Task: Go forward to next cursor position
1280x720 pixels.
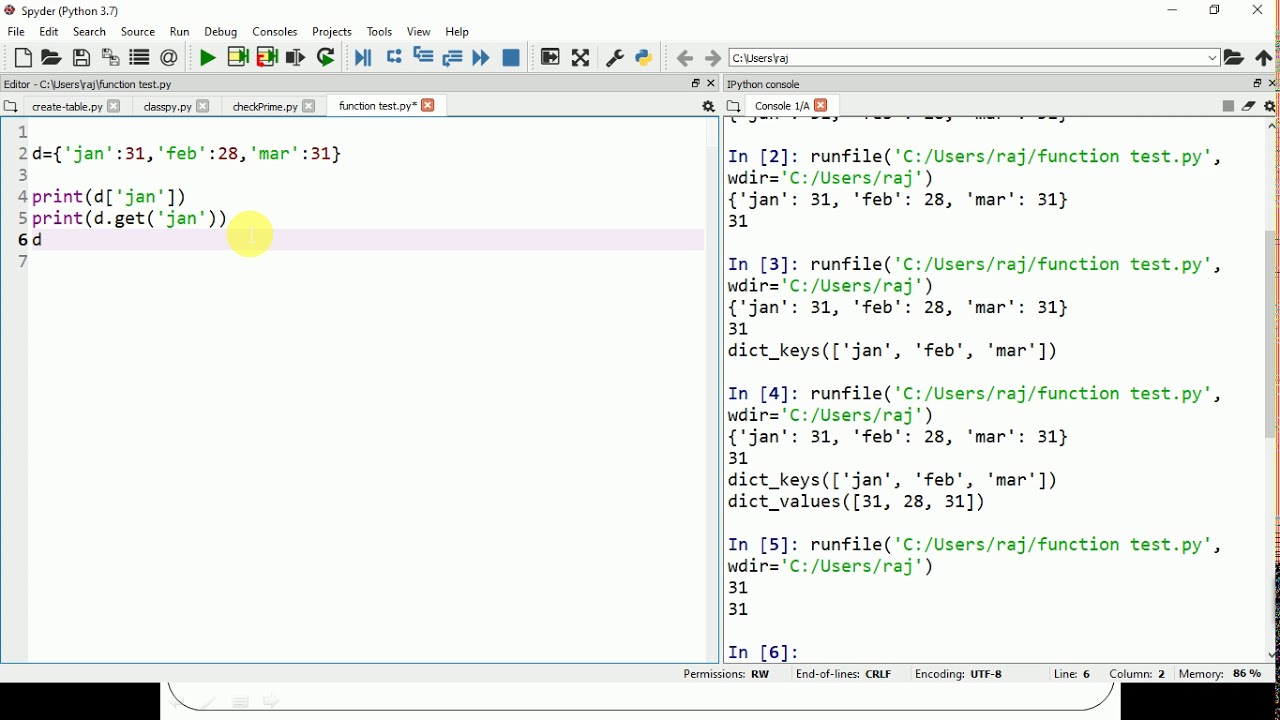Action: click(714, 59)
